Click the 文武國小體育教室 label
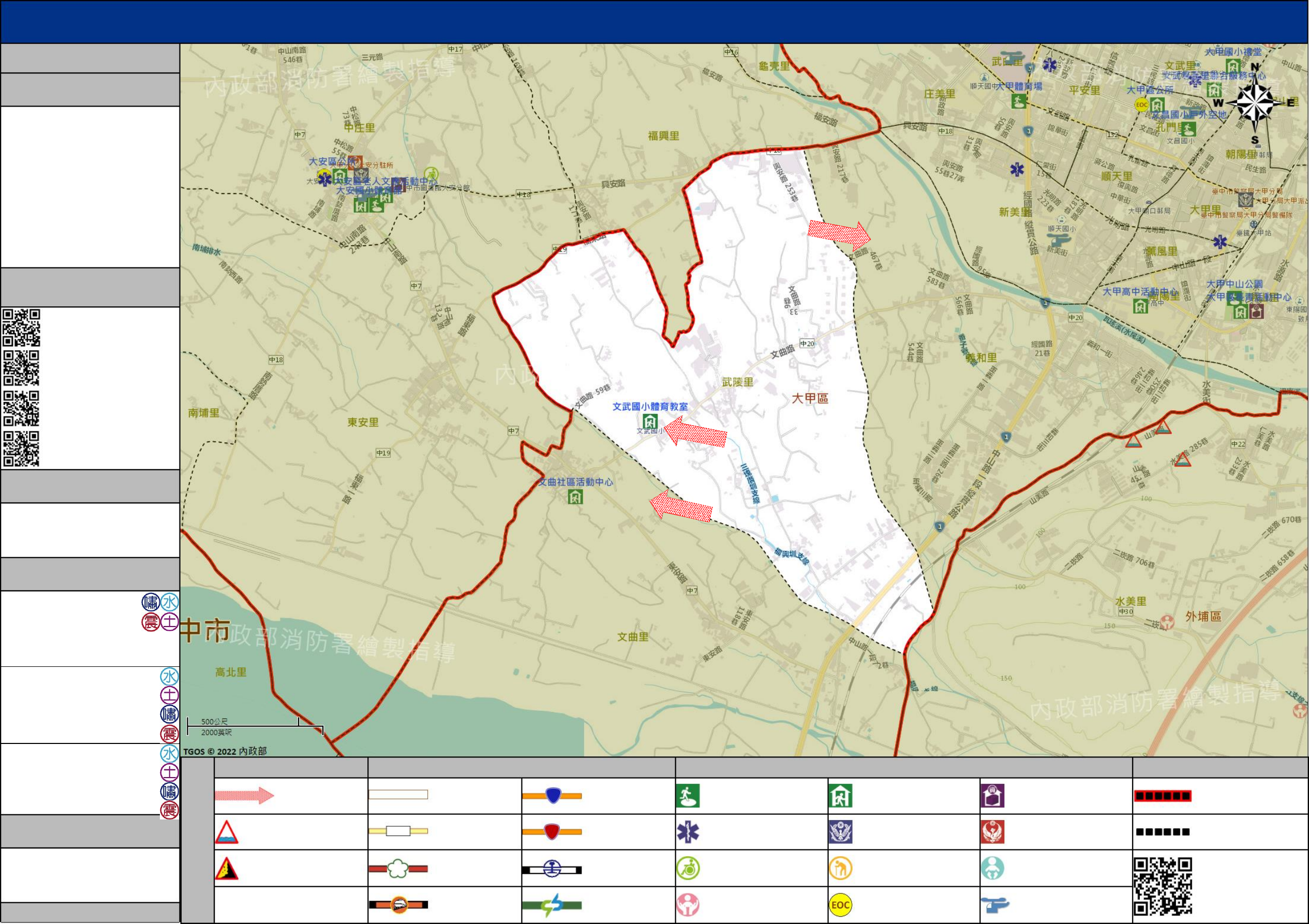The height and width of the screenshot is (924, 1309). pyautogui.click(x=650, y=407)
